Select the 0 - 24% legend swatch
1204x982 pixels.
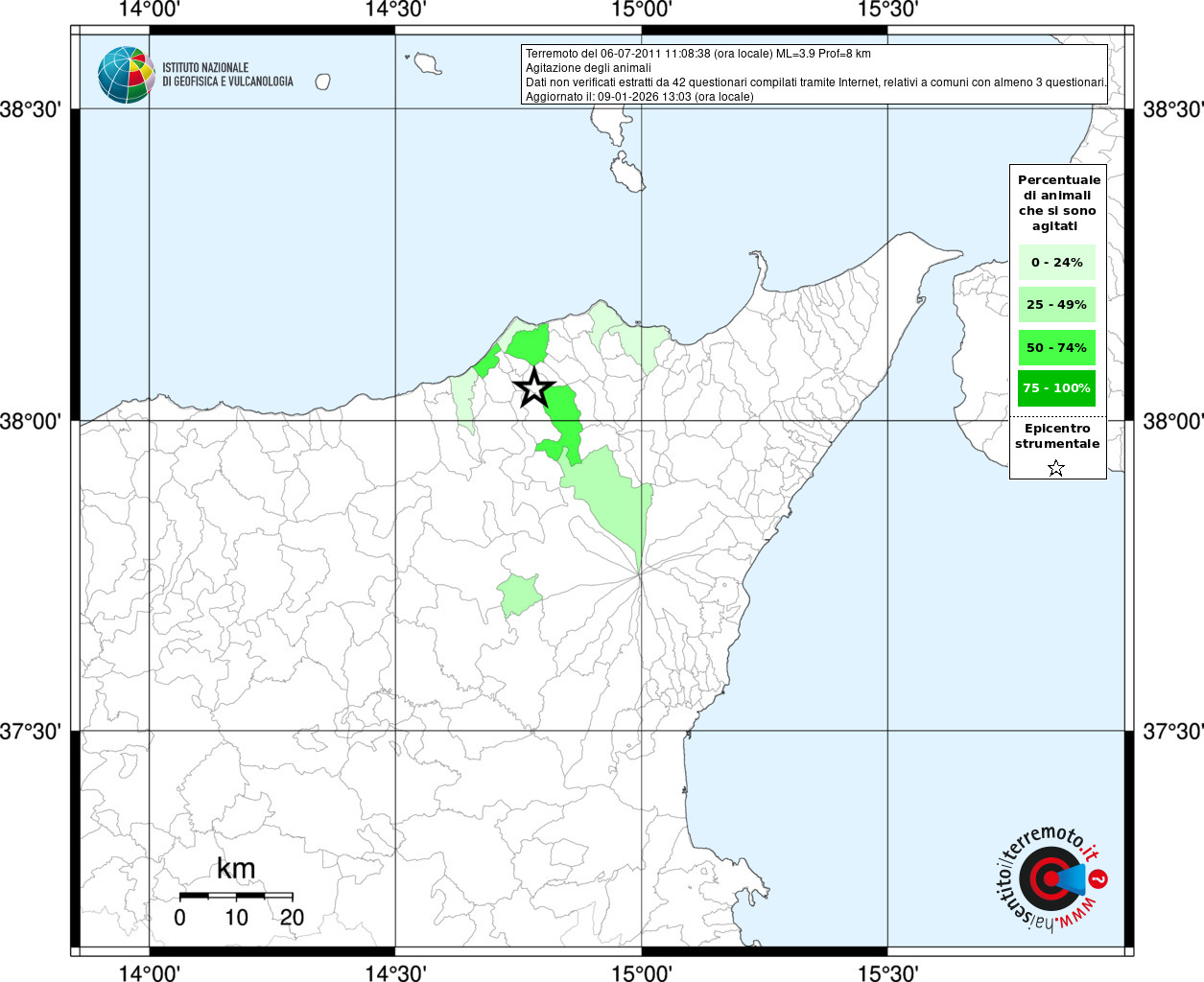point(1056,263)
